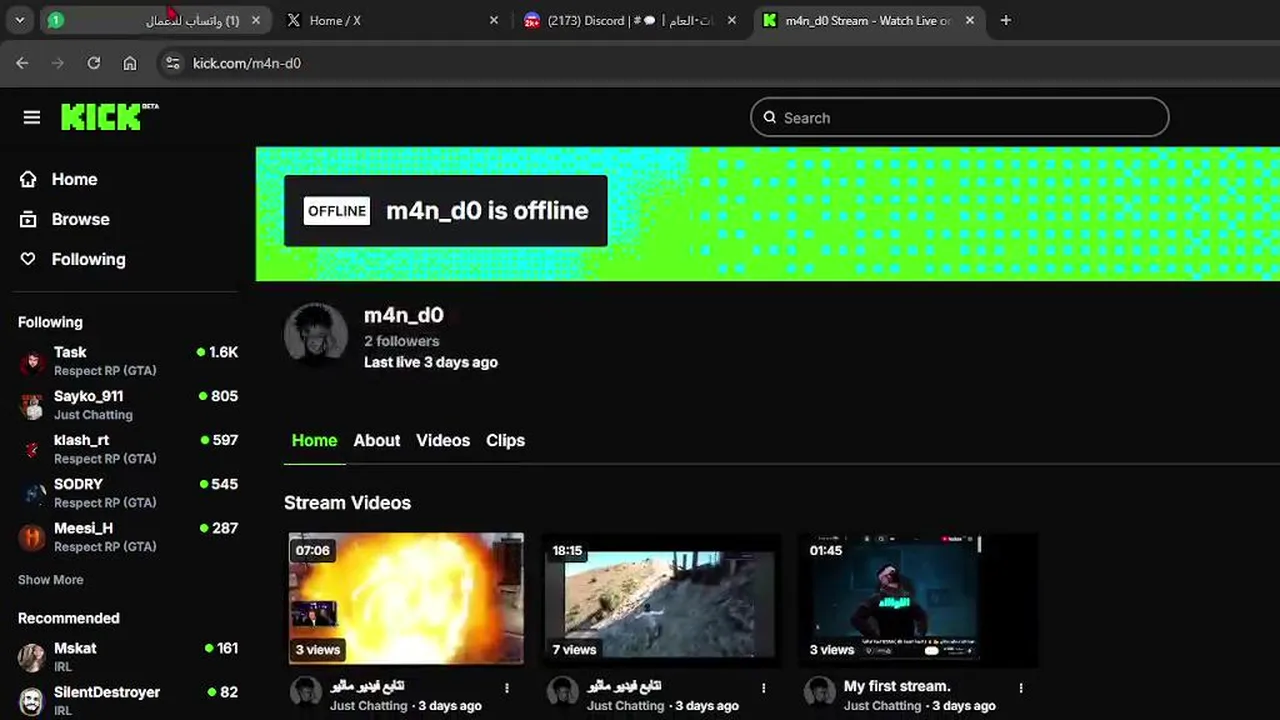The width and height of the screenshot is (1280, 720).
Task: Click m4n_d0 profile avatar
Action: (316, 335)
